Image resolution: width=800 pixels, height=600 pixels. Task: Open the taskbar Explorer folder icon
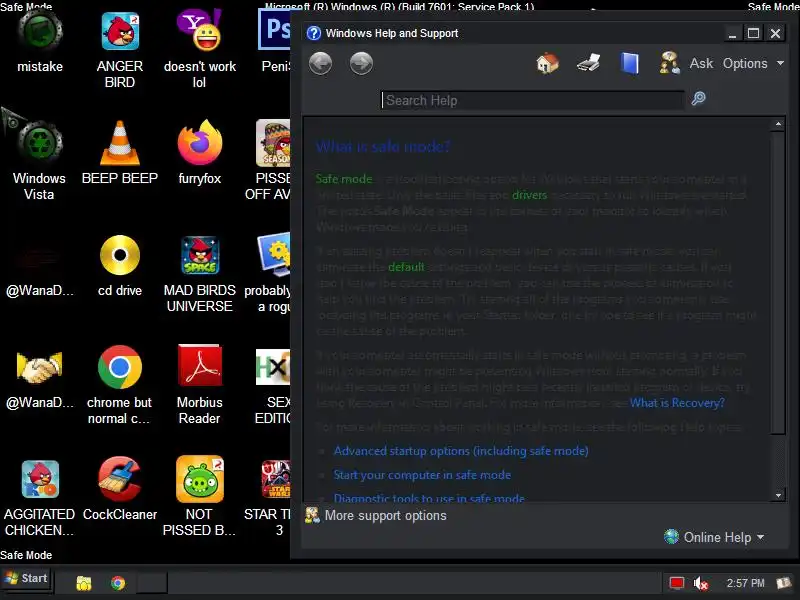[x=84, y=583]
